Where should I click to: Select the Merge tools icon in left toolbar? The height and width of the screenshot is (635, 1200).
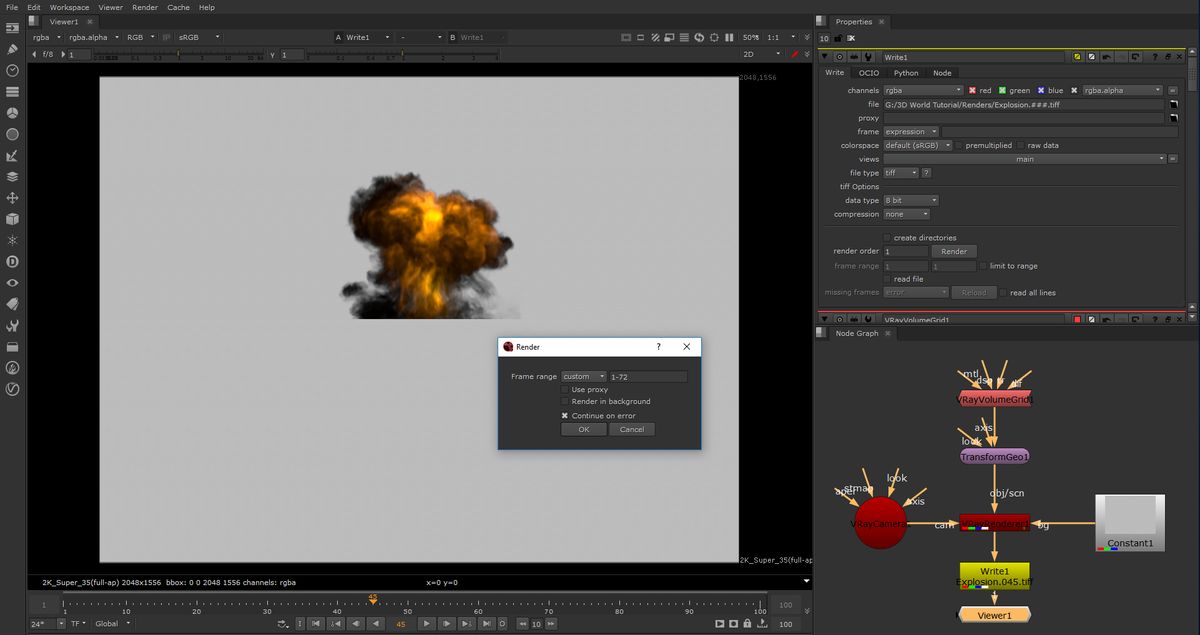[12, 177]
